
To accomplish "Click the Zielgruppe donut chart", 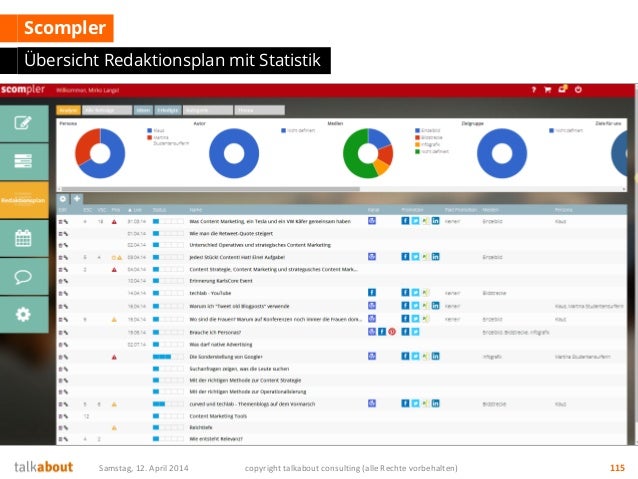I will click(x=502, y=153).
